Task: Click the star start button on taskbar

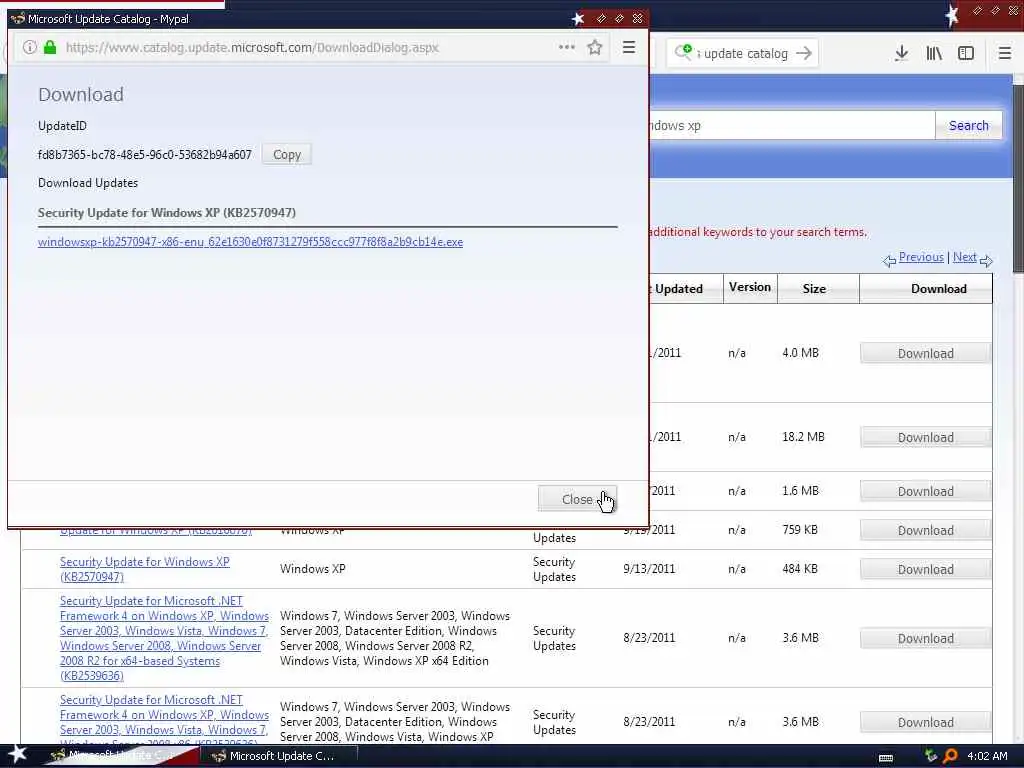Action: pyautogui.click(x=17, y=755)
